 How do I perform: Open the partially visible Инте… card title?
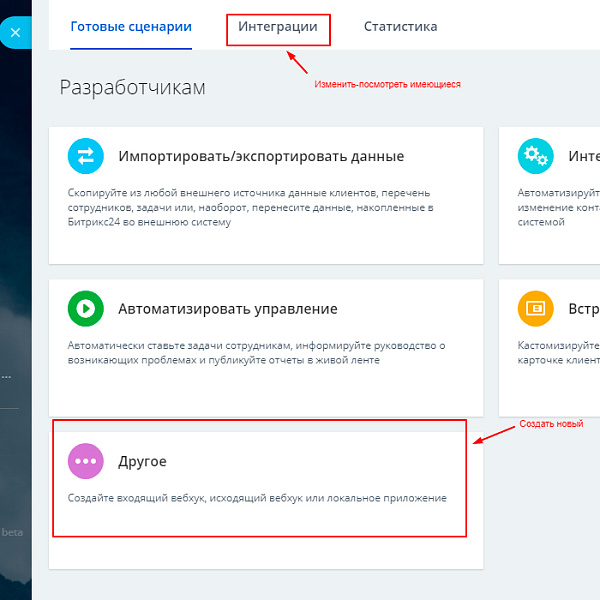[583, 156]
